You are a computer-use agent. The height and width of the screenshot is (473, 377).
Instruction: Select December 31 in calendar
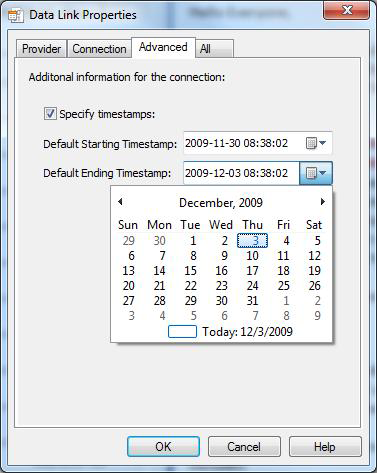[x=252, y=301]
